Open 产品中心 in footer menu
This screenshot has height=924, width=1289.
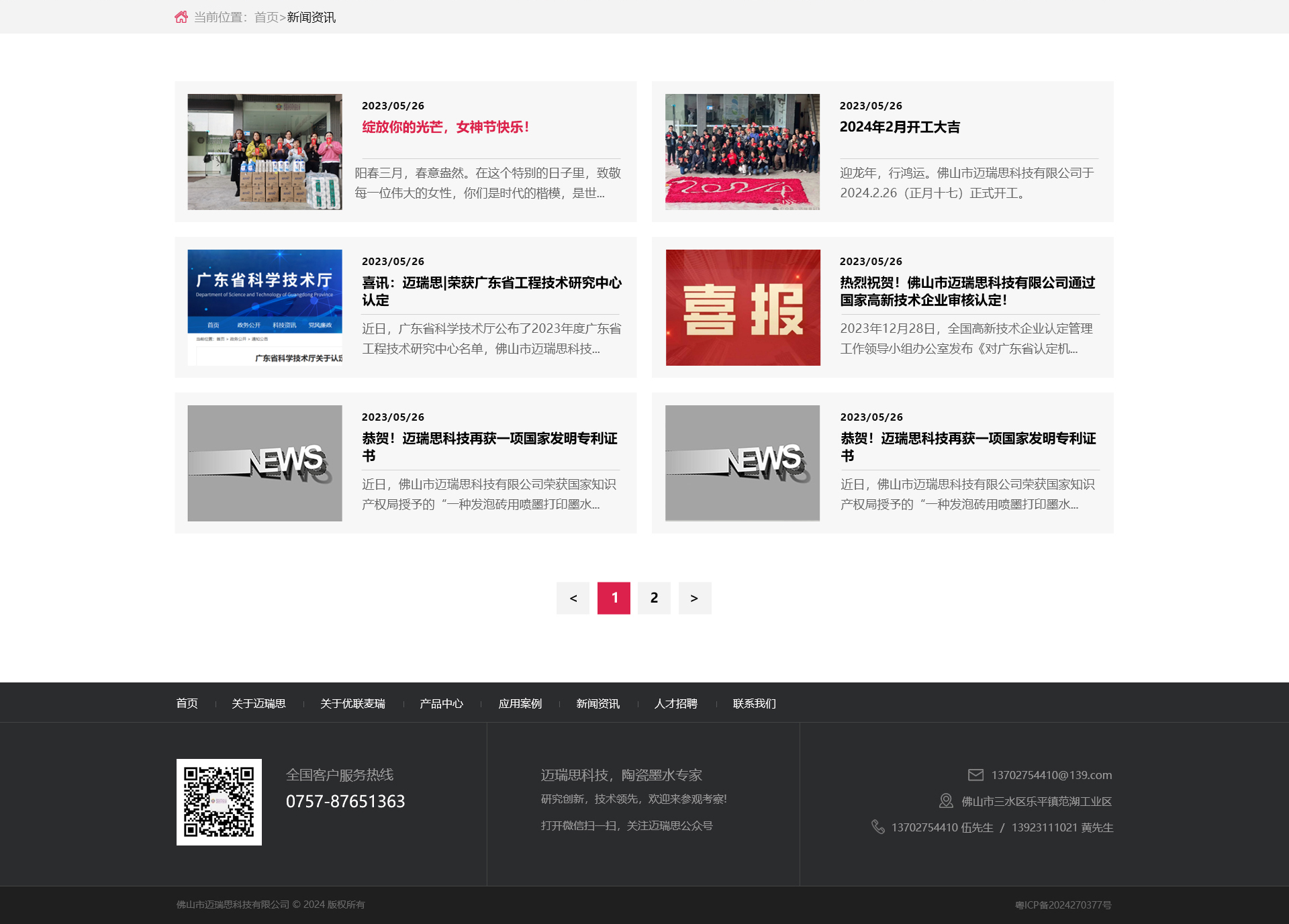click(441, 703)
